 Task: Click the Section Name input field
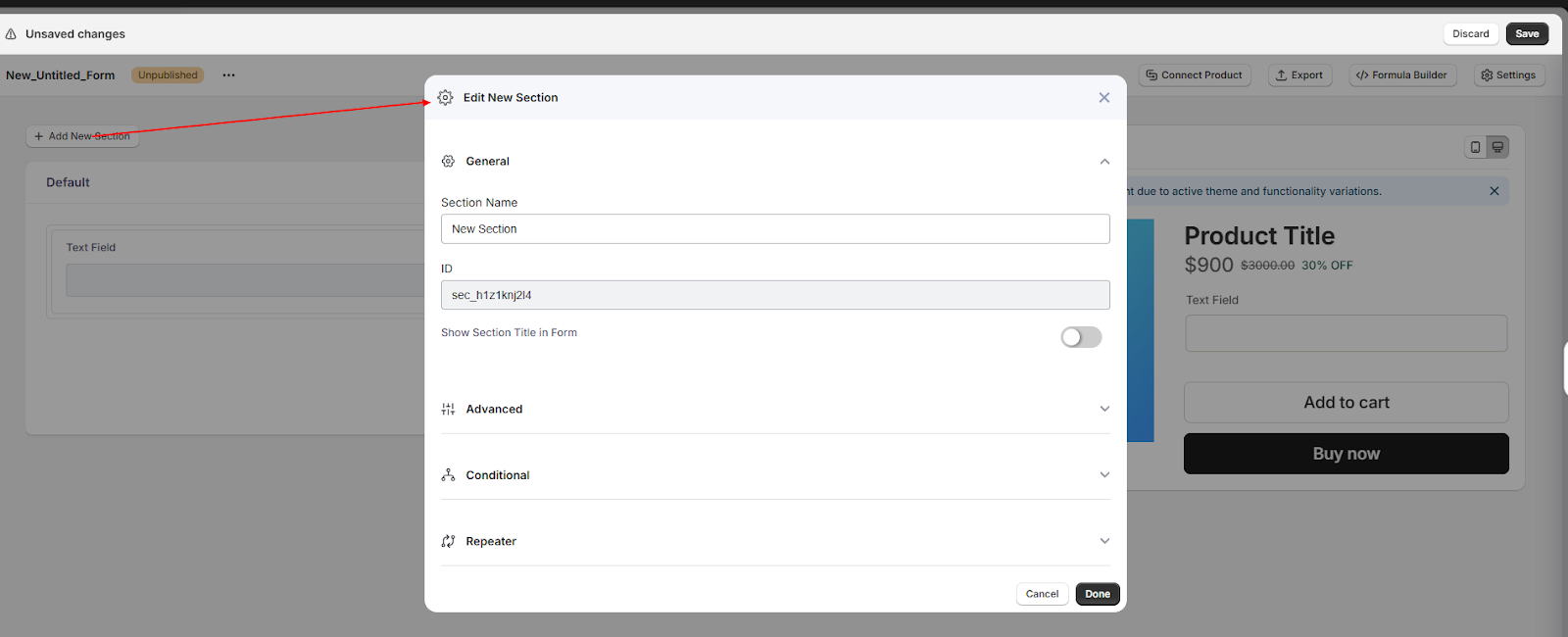pyautogui.click(x=774, y=229)
